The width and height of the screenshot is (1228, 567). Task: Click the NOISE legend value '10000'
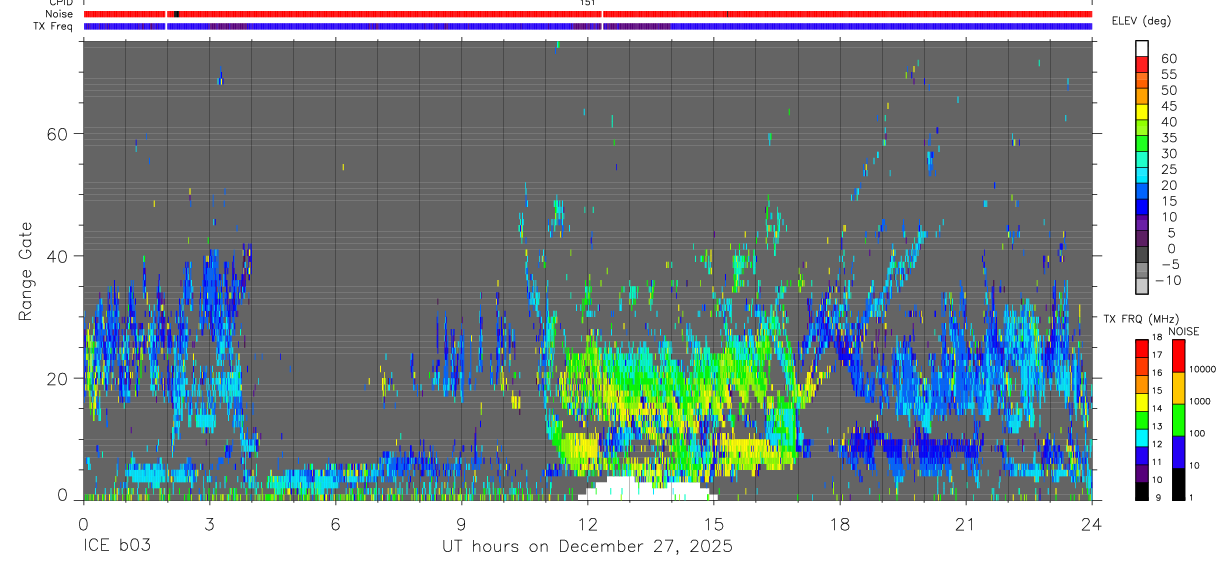[1202, 369]
